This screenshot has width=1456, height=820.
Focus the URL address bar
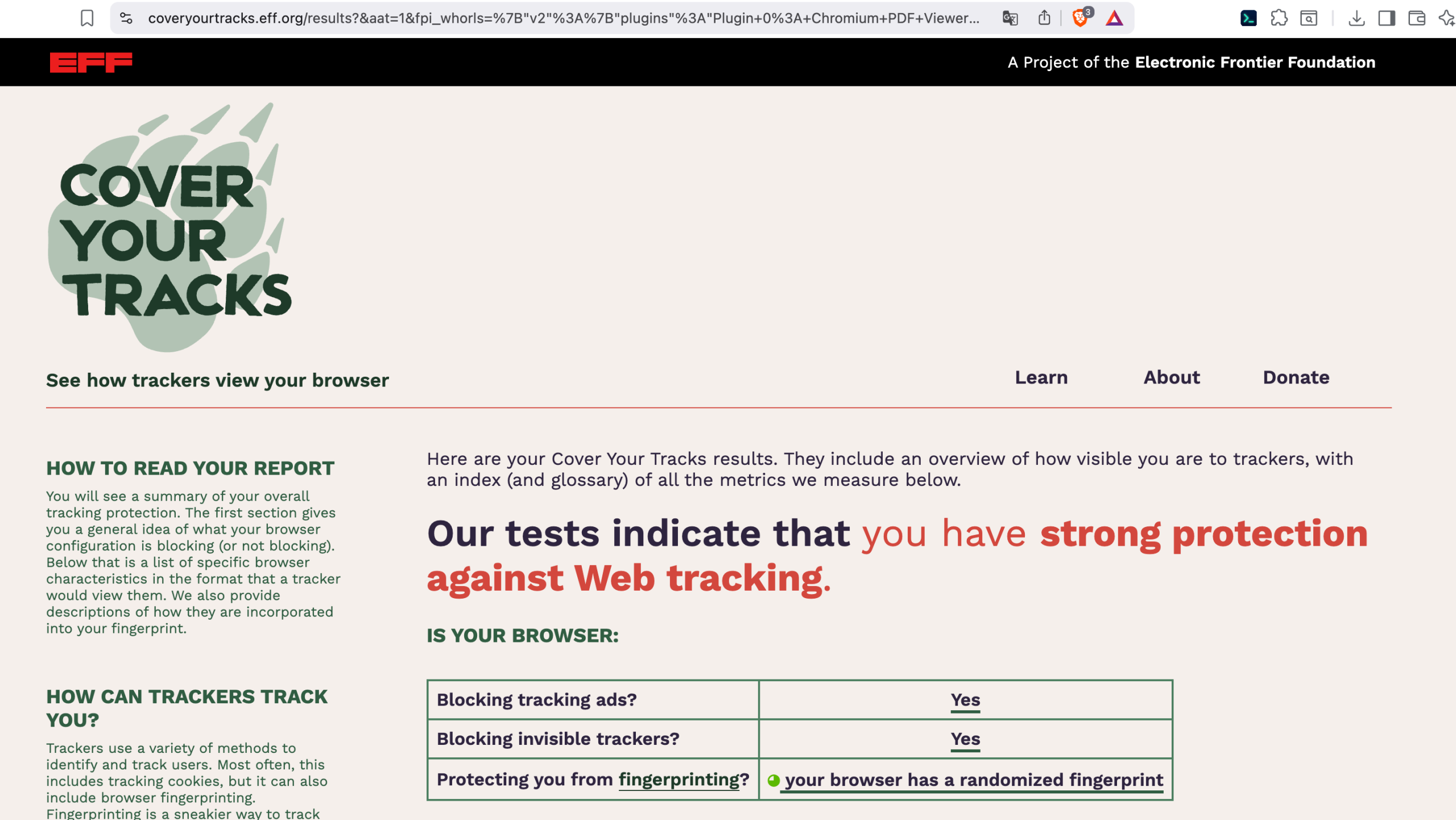click(563, 18)
